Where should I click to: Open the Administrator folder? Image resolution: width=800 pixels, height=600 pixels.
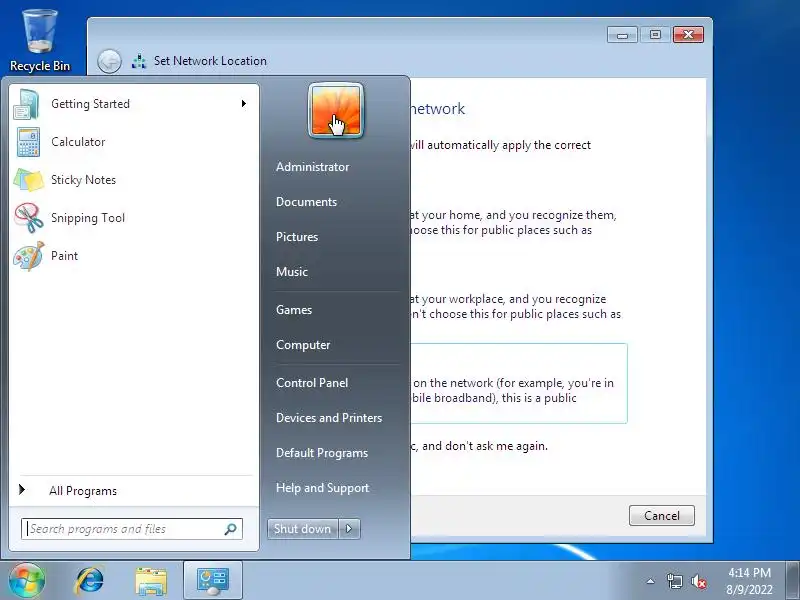click(313, 167)
